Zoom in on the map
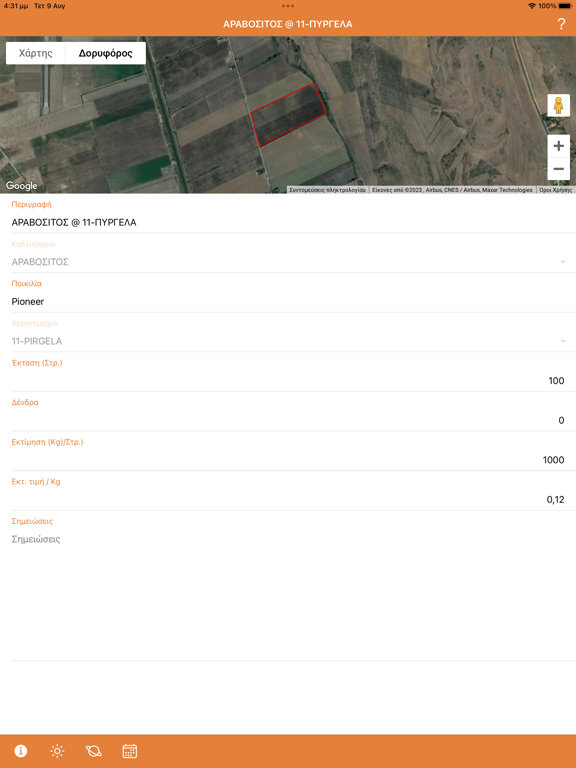576x768 pixels. point(558,146)
